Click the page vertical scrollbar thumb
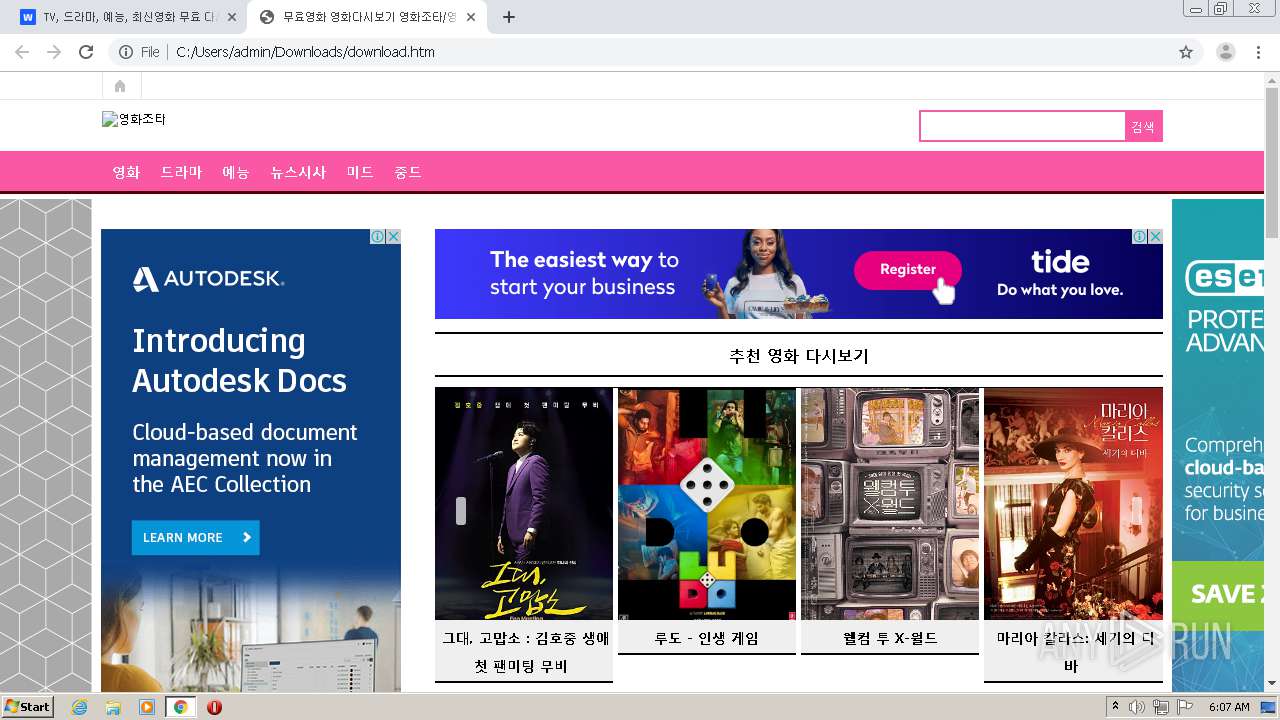The image size is (1280, 720). point(1272,163)
